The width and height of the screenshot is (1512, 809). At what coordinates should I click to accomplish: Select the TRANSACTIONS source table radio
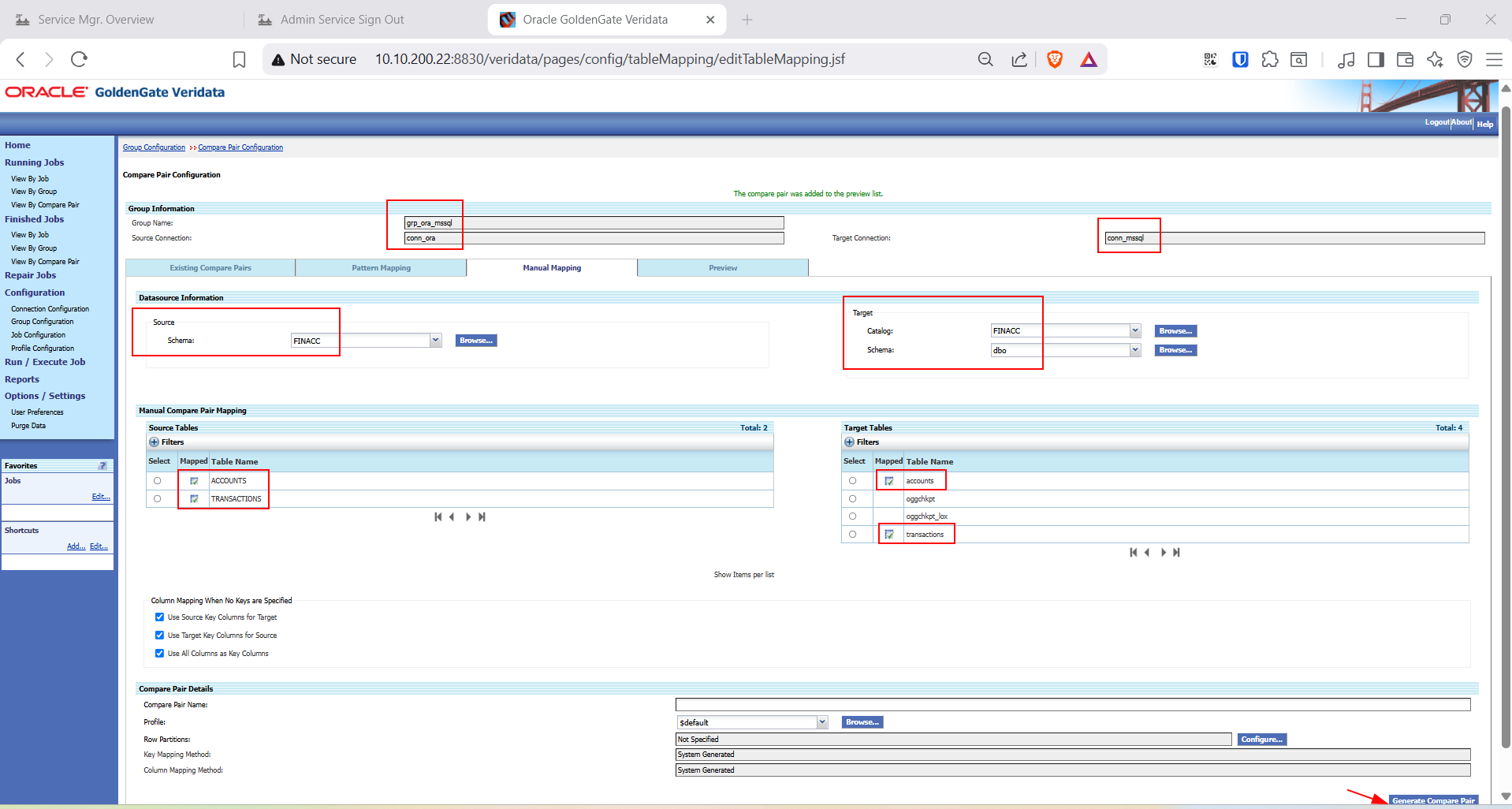pos(158,499)
